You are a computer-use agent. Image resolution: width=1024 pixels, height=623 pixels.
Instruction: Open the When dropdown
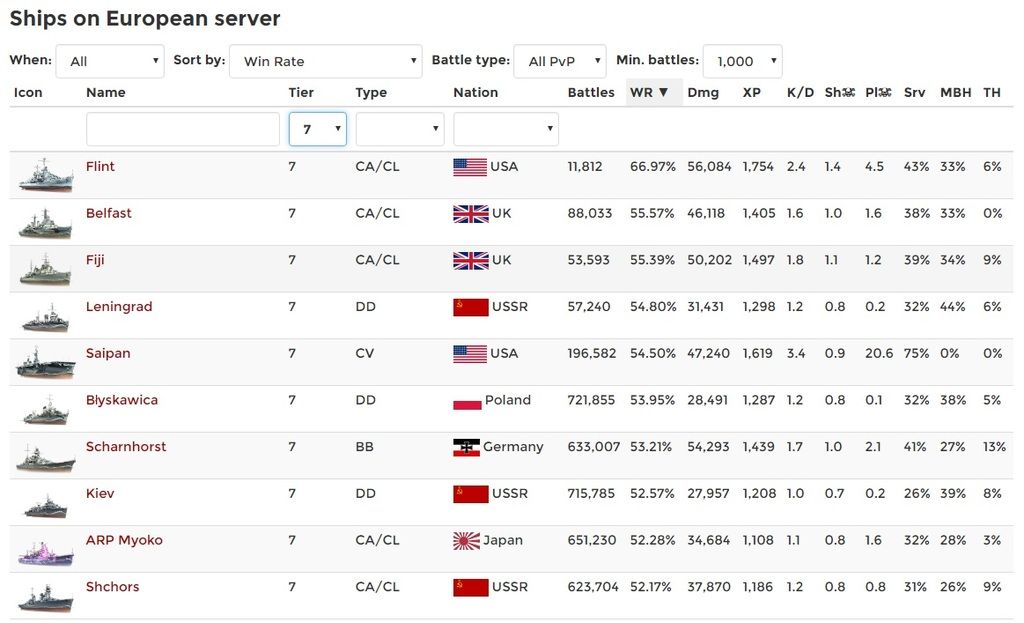coord(110,61)
